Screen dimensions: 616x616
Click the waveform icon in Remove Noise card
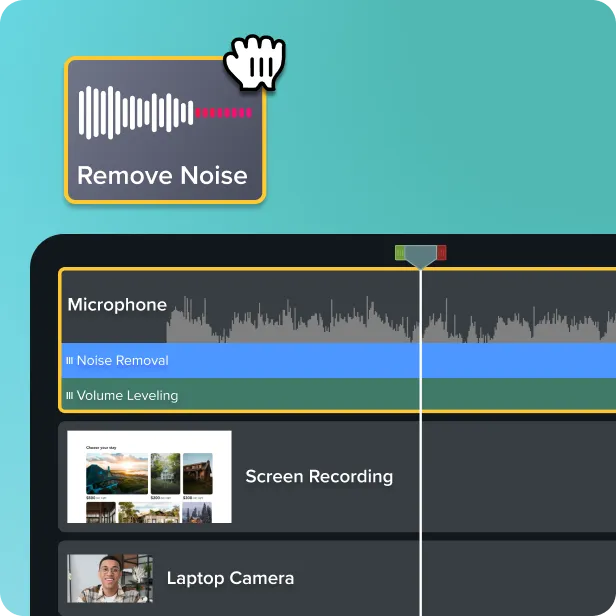pyautogui.click(x=165, y=113)
